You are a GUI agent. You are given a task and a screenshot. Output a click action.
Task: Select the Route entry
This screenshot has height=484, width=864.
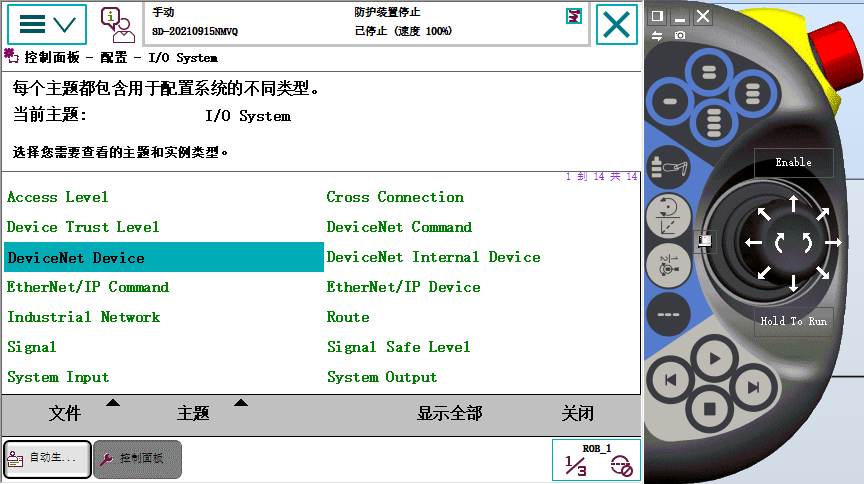[x=348, y=317]
